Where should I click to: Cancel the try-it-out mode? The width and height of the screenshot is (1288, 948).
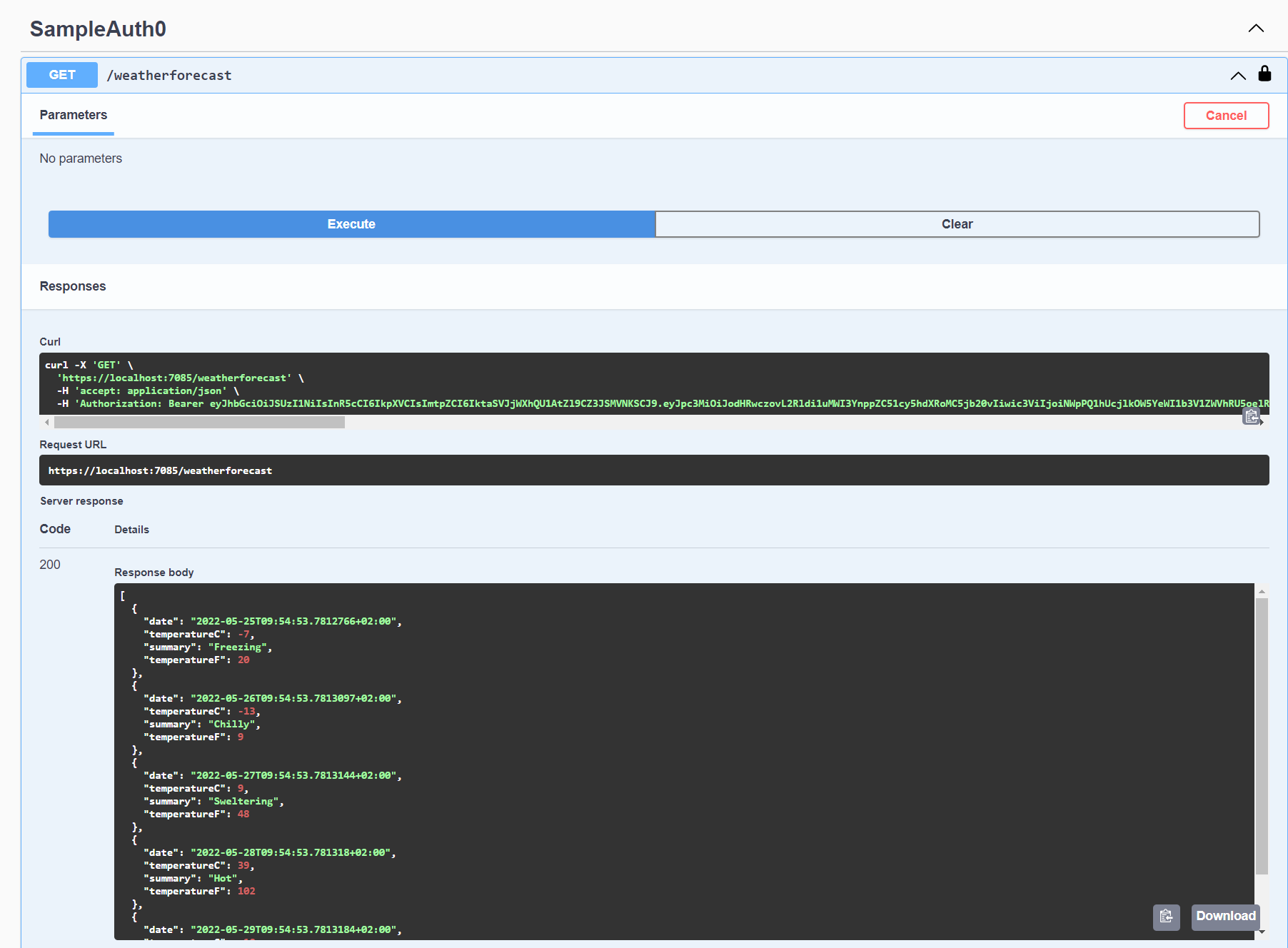pos(1226,116)
